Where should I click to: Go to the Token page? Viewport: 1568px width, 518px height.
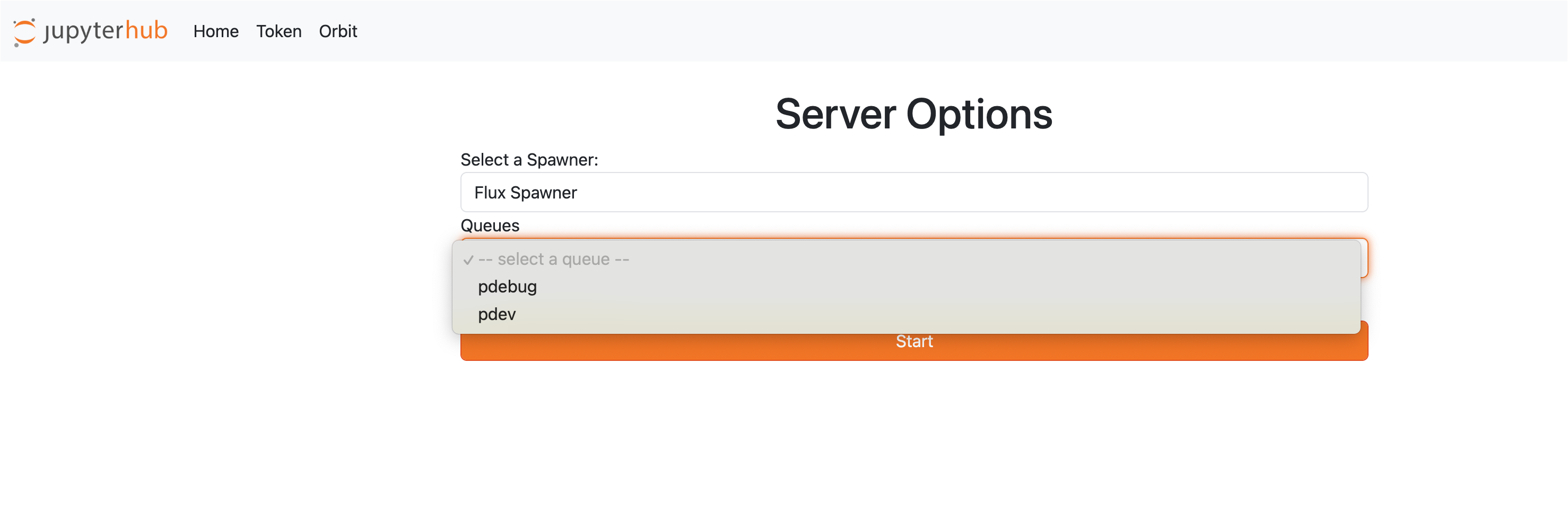(x=278, y=31)
